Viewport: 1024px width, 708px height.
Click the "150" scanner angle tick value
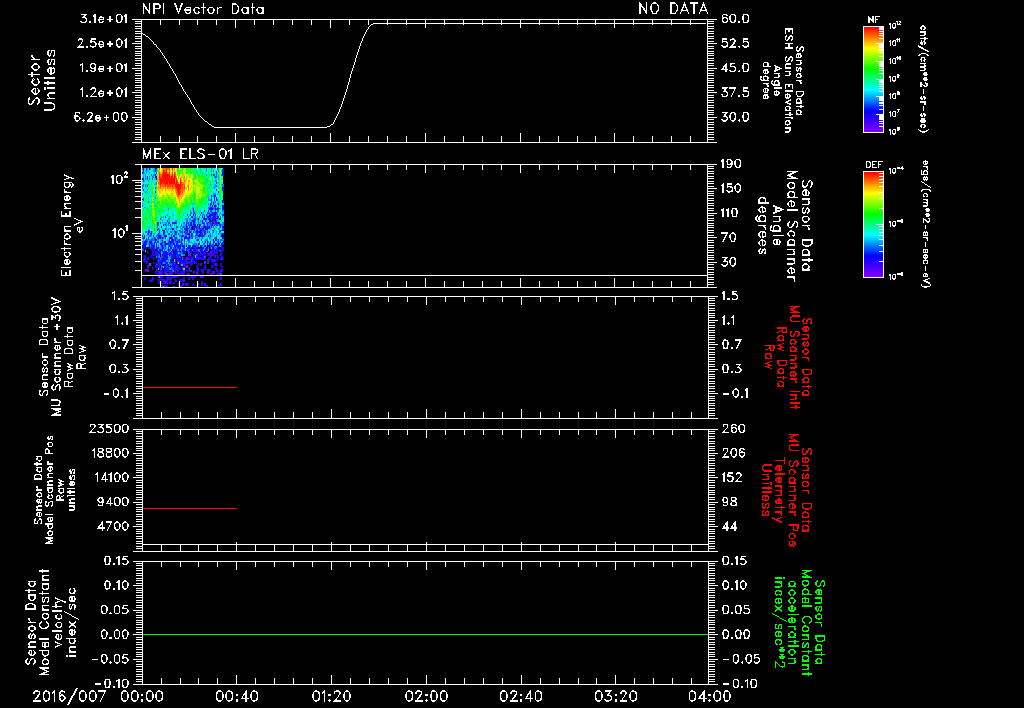[x=731, y=188]
